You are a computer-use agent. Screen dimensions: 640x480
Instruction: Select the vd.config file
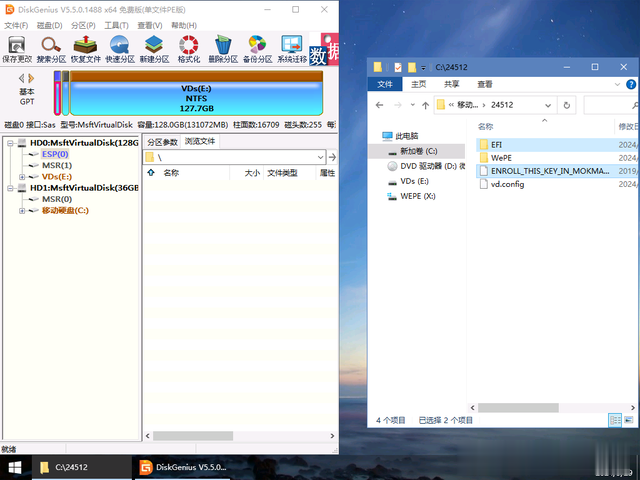[507, 184]
